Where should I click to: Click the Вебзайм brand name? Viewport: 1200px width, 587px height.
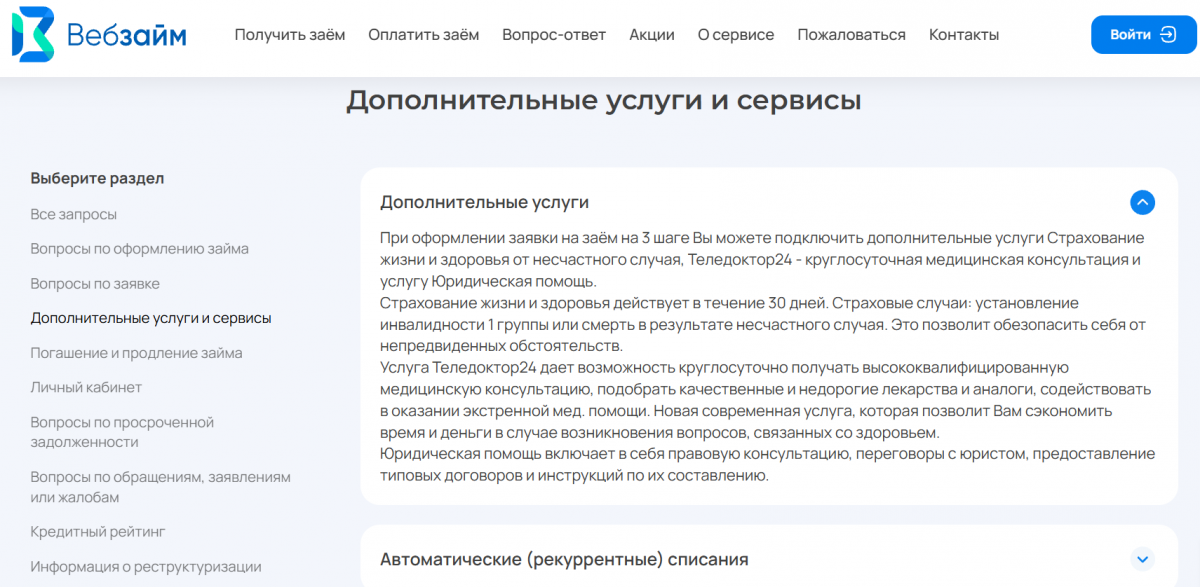[126, 35]
